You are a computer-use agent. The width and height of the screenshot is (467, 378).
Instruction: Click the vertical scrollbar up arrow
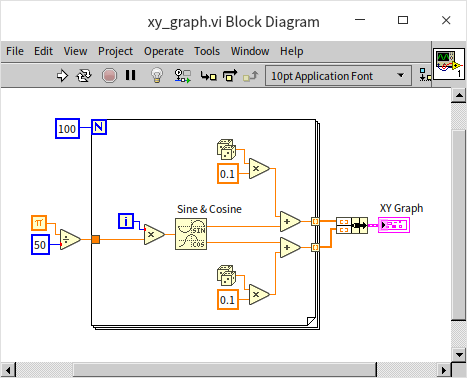click(x=459, y=95)
